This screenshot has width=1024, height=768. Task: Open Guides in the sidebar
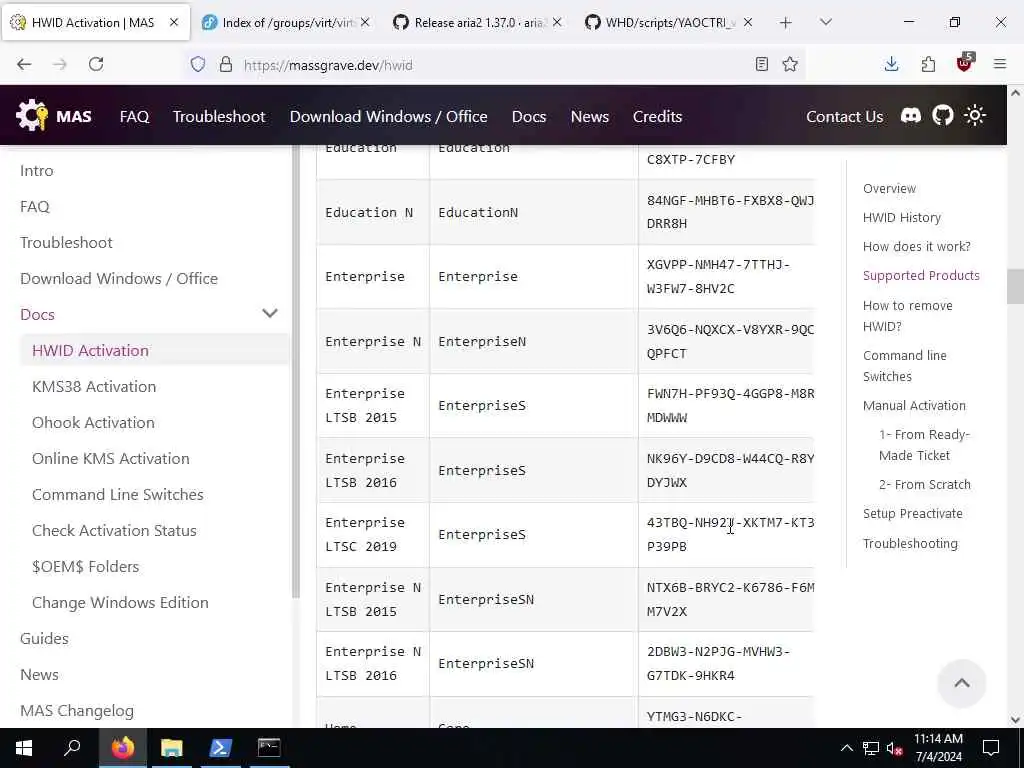click(44, 638)
